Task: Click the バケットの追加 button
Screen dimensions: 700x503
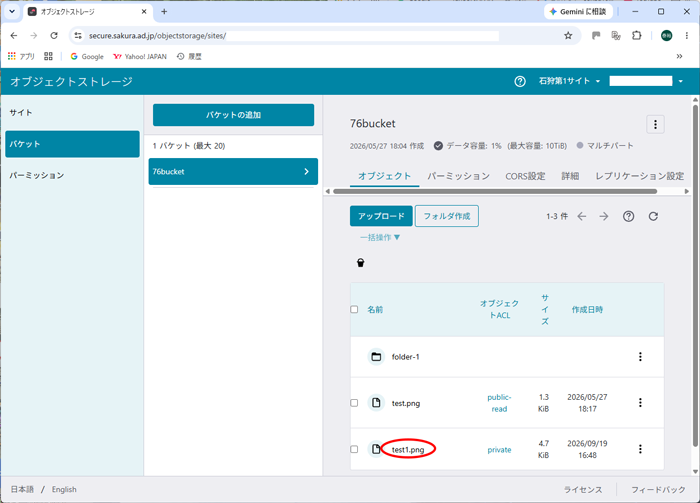Action: click(233, 115)
